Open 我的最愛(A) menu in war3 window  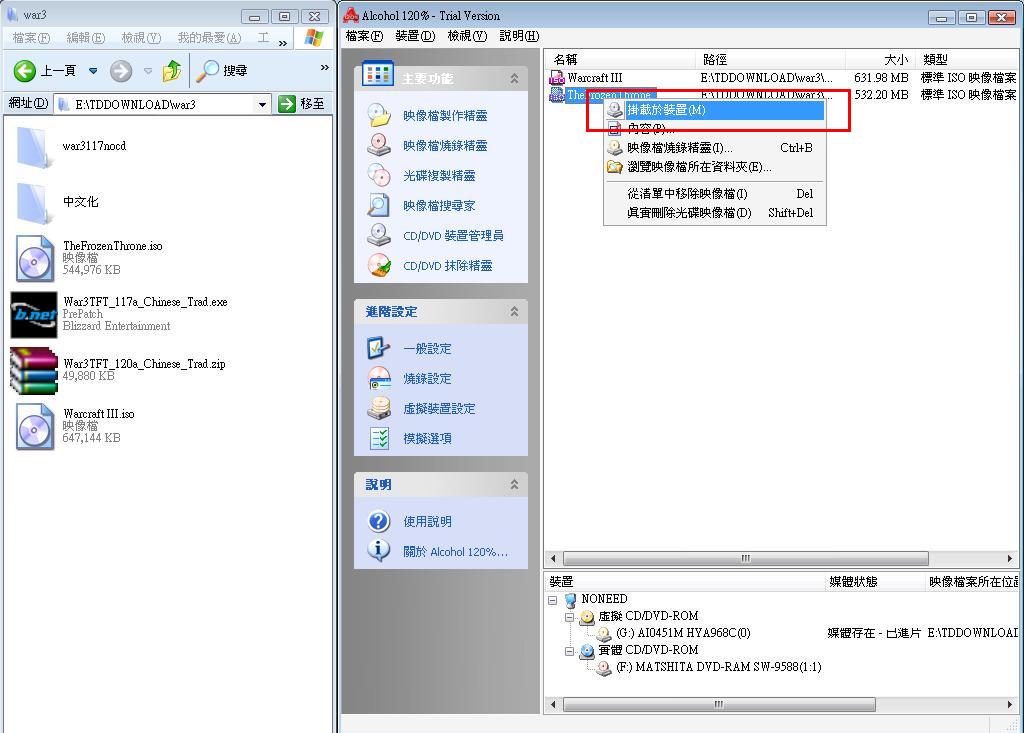(x=210, y=38)
